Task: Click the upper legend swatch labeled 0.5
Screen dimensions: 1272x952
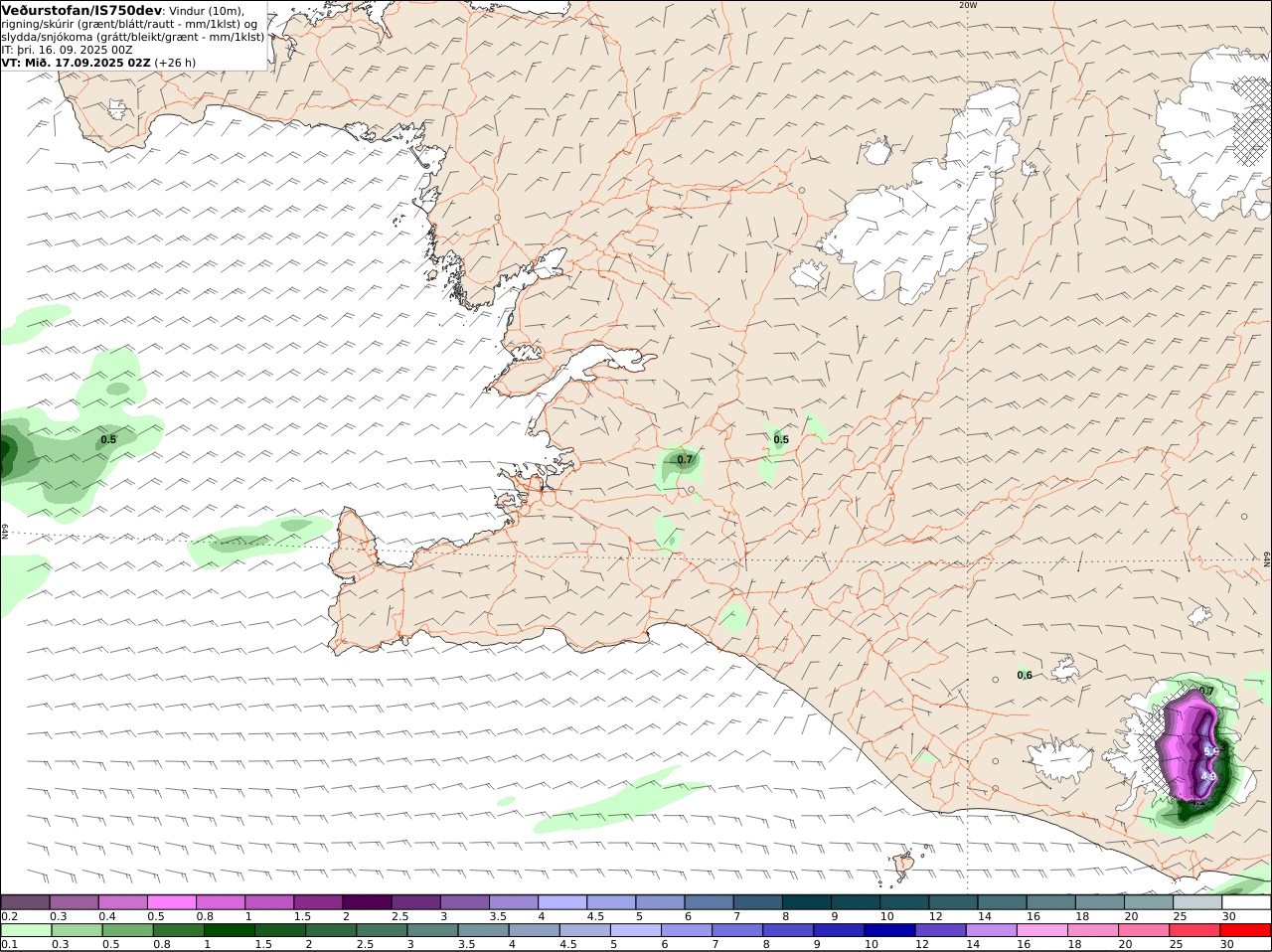Action: 173,901
